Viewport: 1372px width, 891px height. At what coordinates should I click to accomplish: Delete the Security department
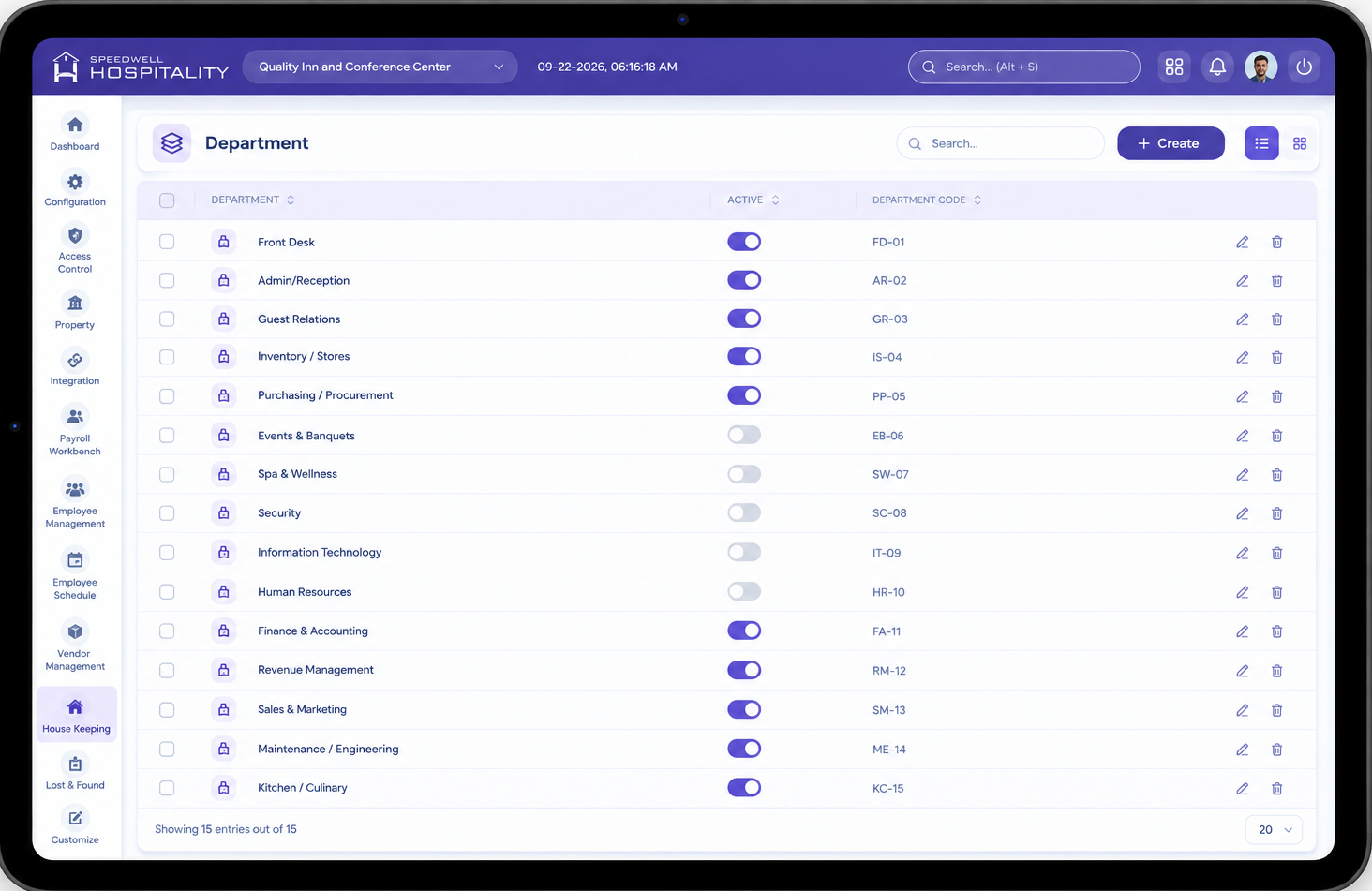pyautogui.click(x=1276, y=513)
